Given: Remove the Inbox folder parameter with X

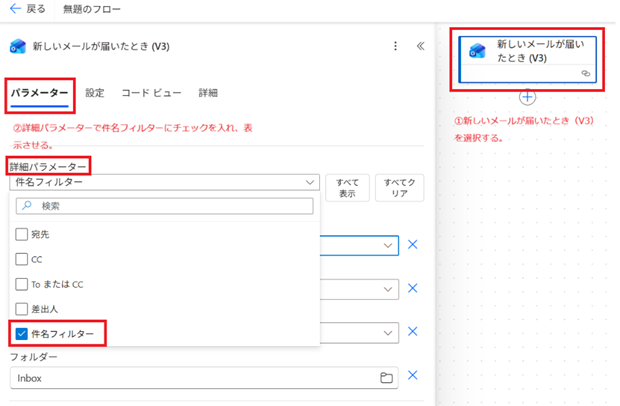Looking at the screenshot, I should pyautogui.click(x=412, y=376).
